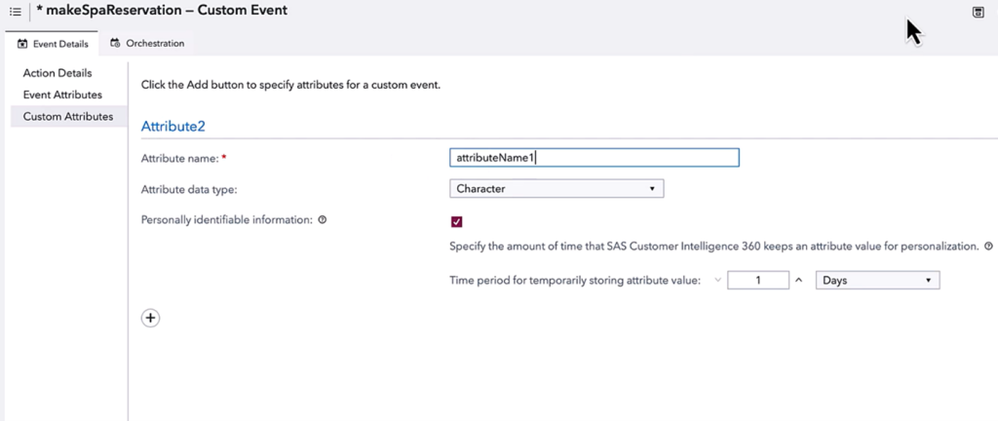Open the Attribute data type dropdown
The width and height of the screenshot is (998, 421).
click(x=556, y=188)
